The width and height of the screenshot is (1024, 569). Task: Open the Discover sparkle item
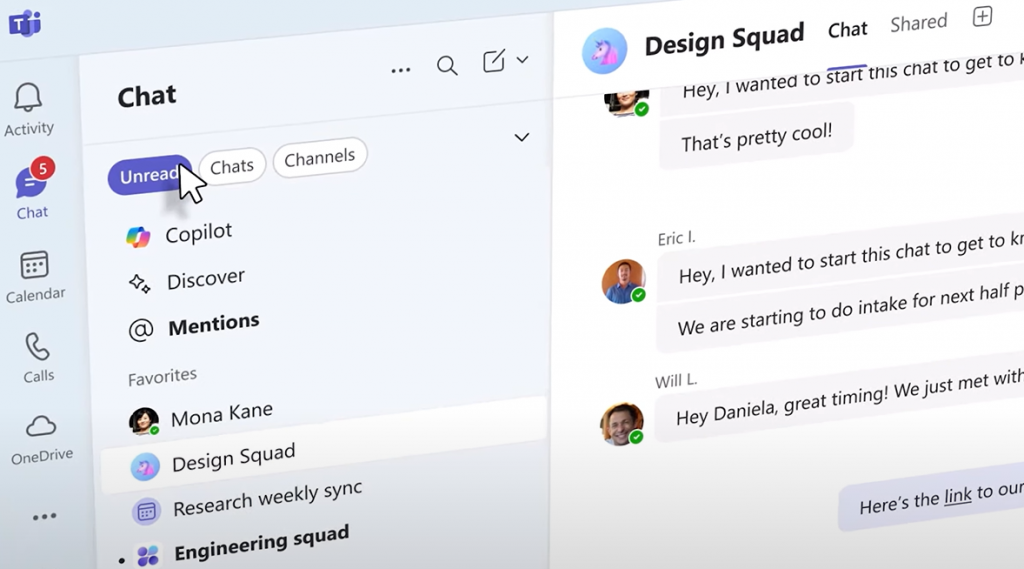(x=186, y=280)
